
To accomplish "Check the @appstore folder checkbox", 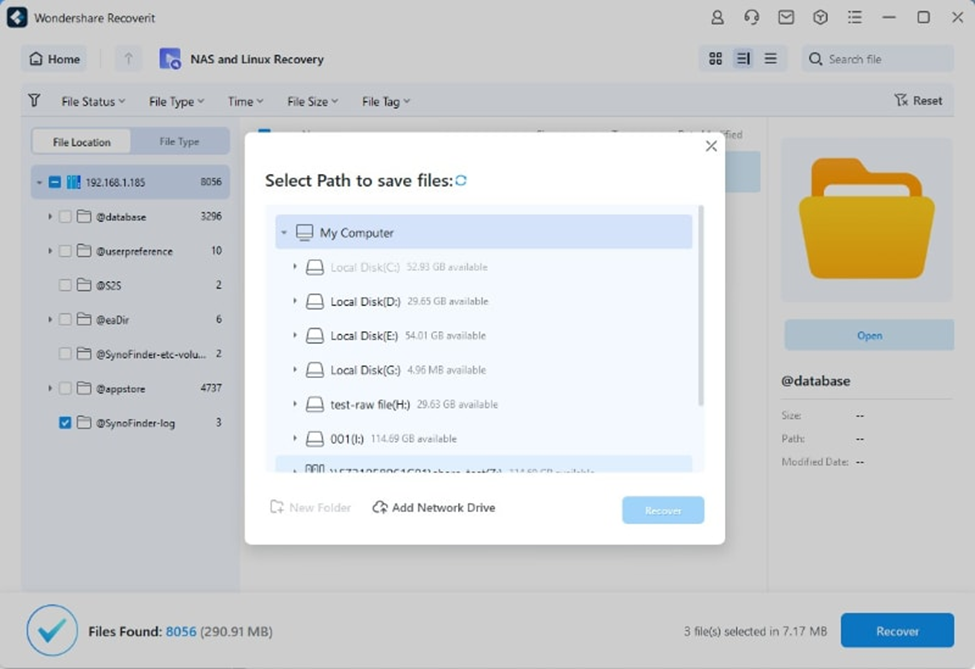I will [64, 388].
